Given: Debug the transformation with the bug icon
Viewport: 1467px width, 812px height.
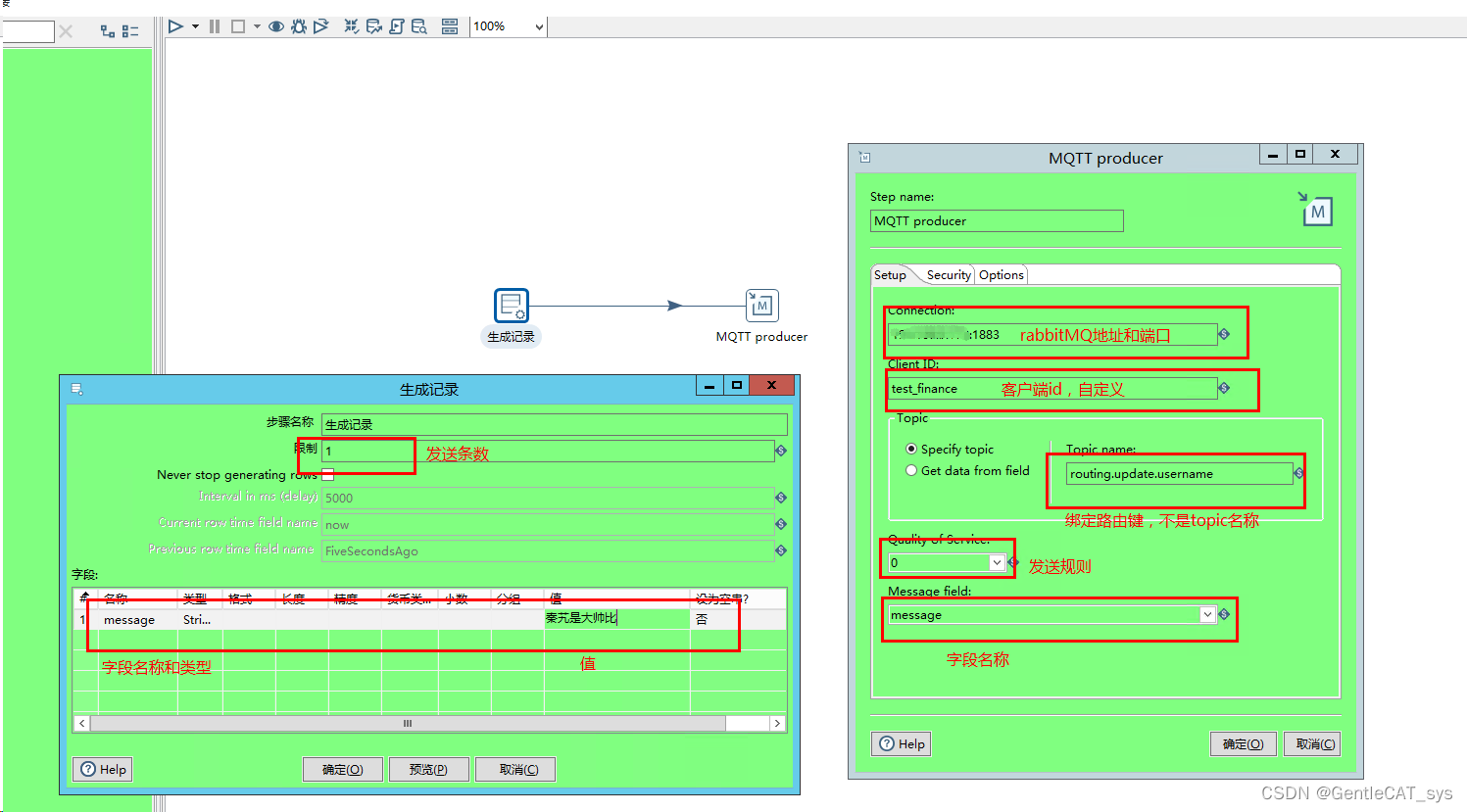Looking at the screenshot, I should point(299,26).
